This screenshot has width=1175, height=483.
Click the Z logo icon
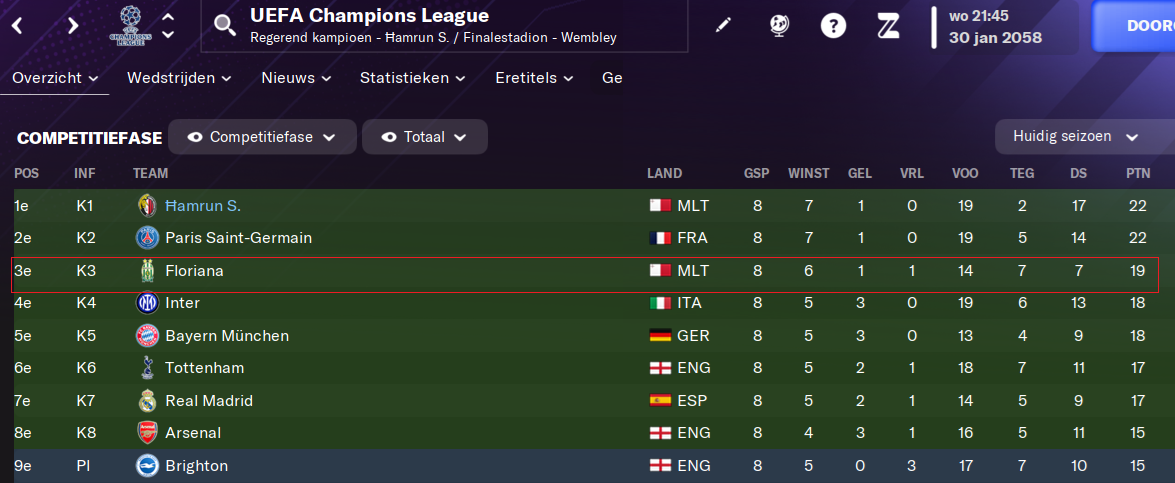(x=889, y=25)
